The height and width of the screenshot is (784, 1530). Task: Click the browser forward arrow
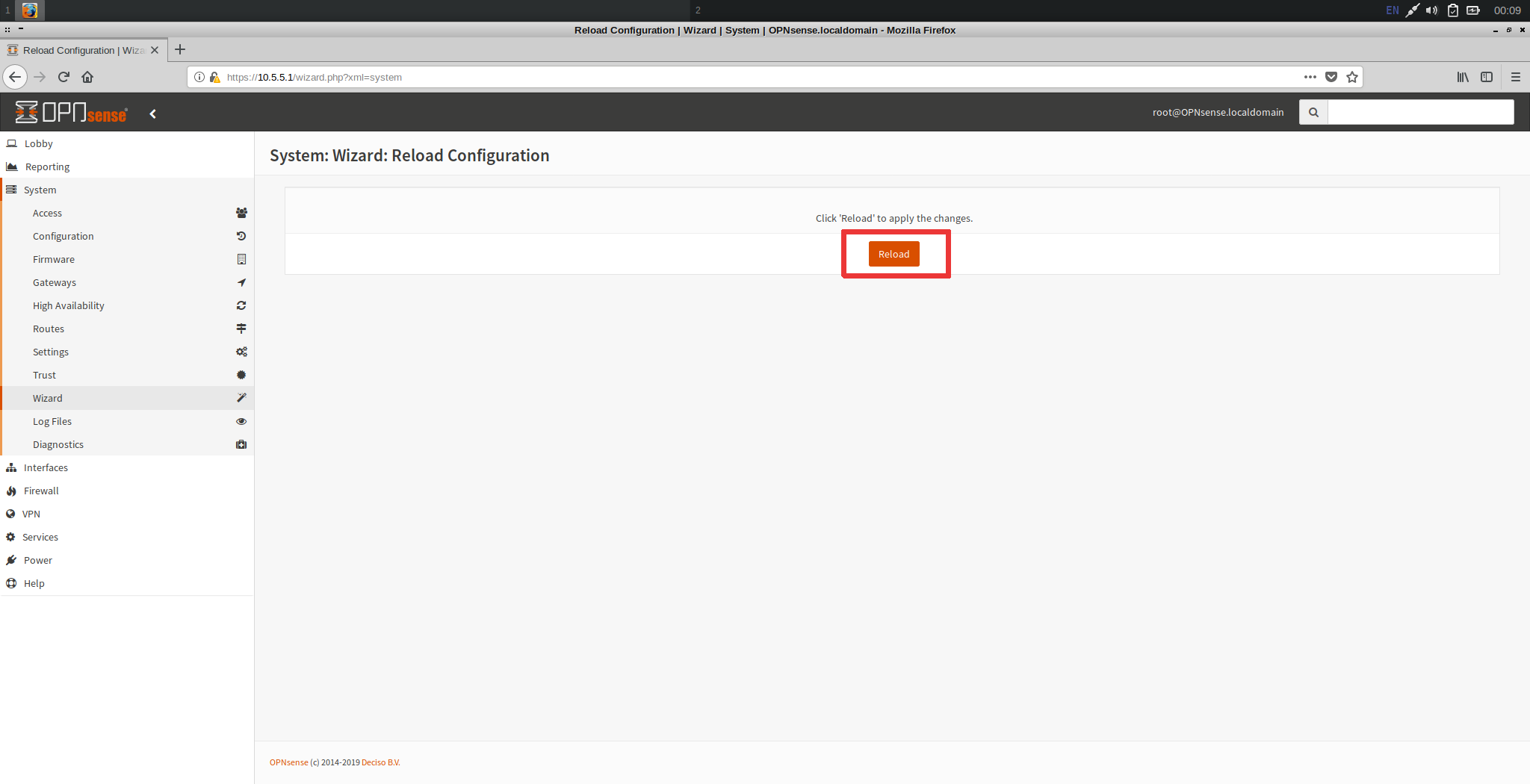tap(40, 77)
